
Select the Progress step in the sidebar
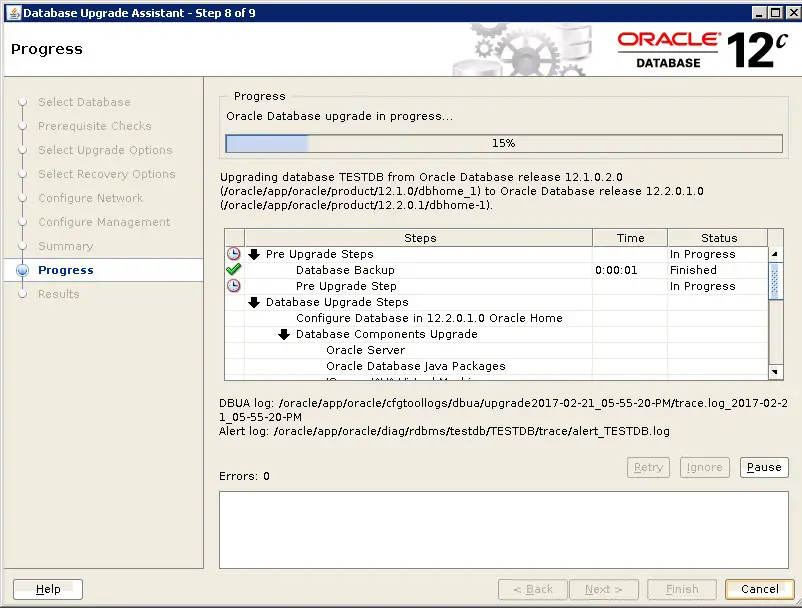pyautogui.click(x=66, y=270)
